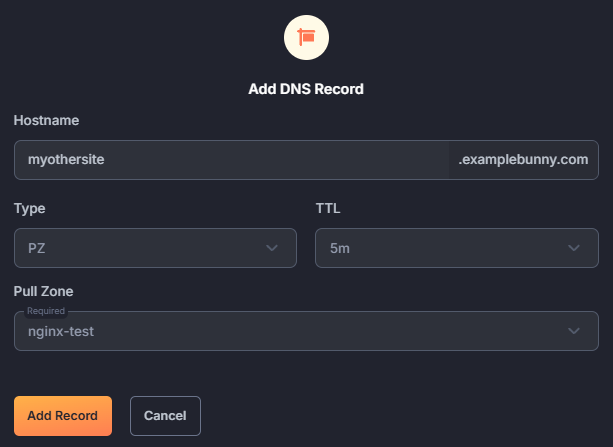Expand the Pull Zone selector showing nginx-test

pos(306,331)
